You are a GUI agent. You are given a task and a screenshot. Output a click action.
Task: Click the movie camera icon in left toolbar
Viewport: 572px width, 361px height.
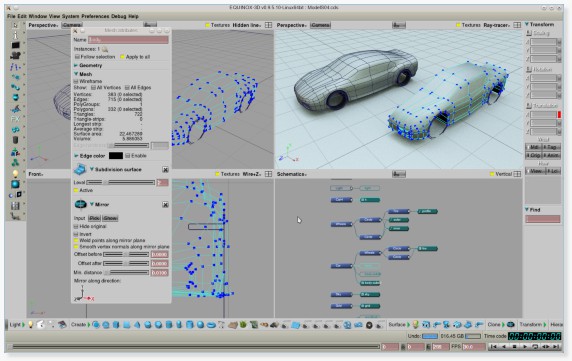(15, 55)
